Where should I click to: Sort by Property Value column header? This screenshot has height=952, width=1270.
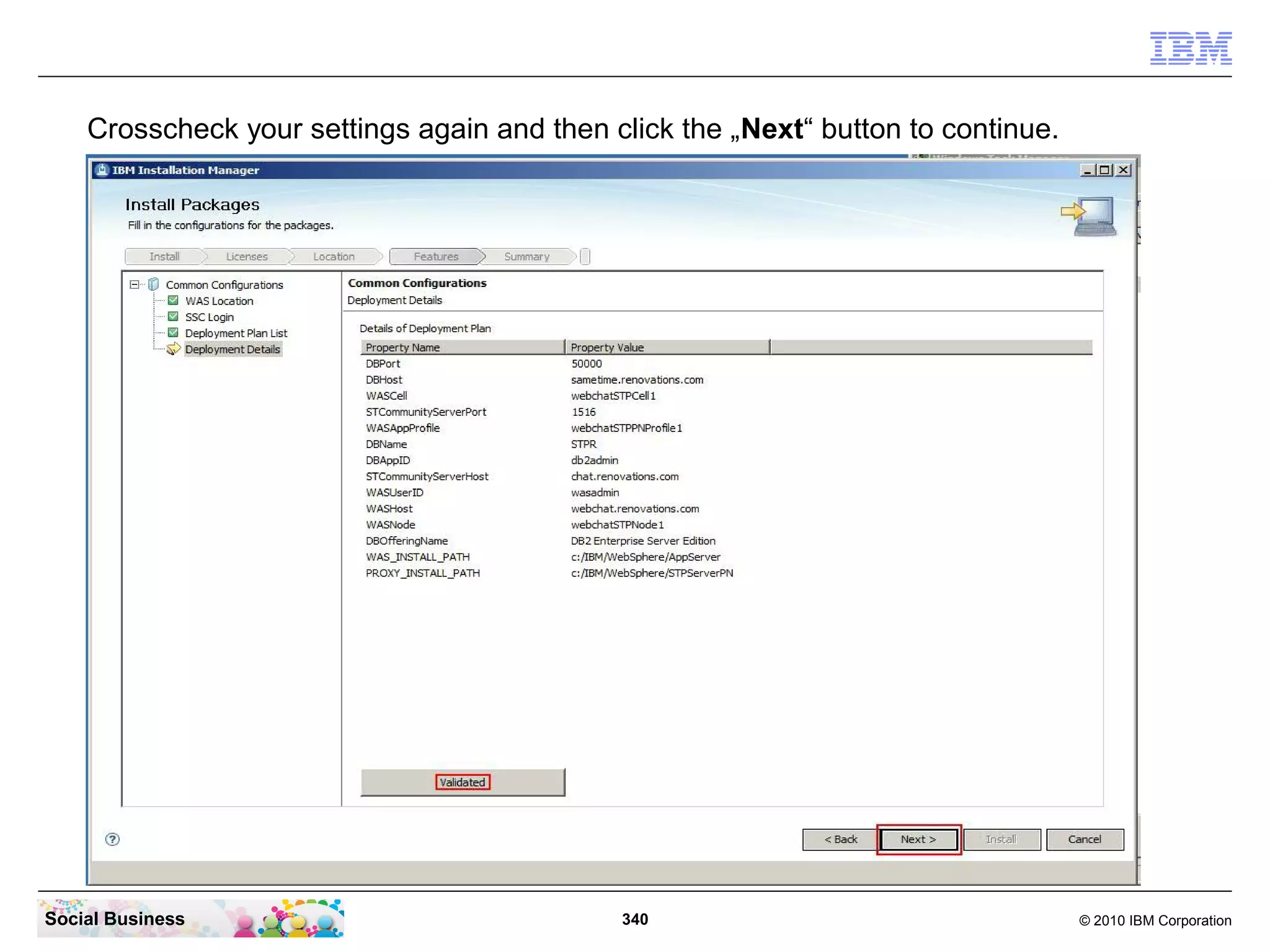click(x=668, y=347)
